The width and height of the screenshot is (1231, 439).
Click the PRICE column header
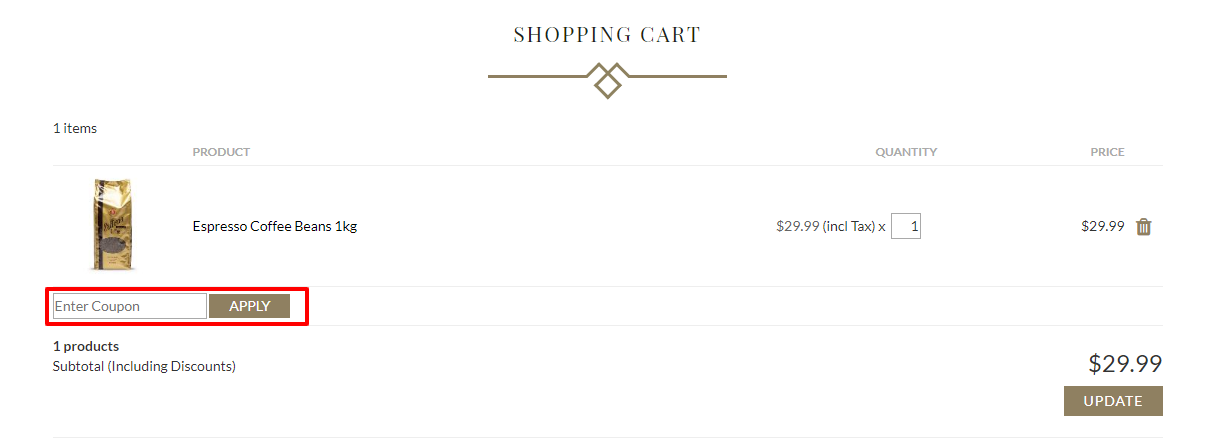[x=1107, y=152]
